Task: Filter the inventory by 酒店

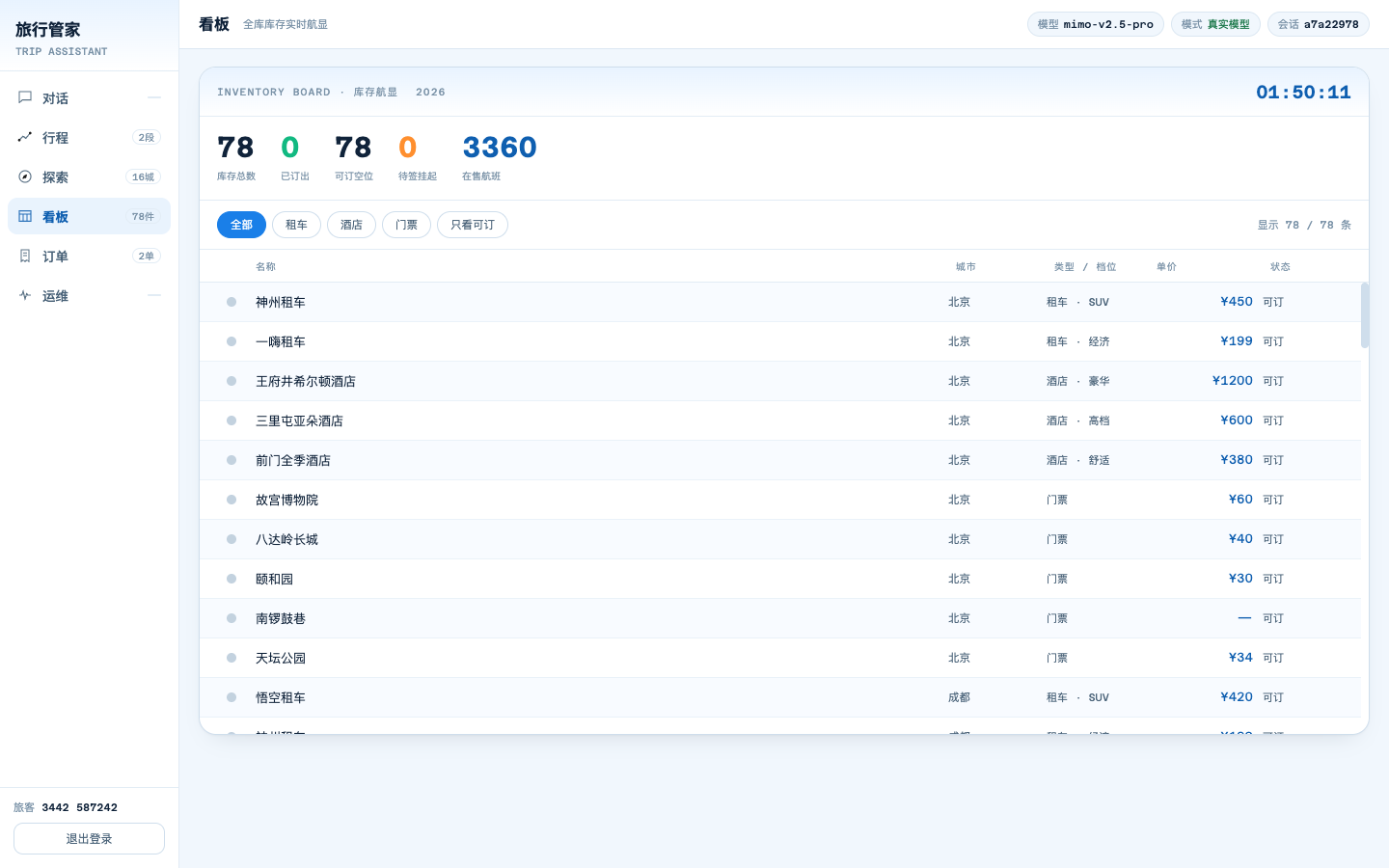Action: click(351, 225)
